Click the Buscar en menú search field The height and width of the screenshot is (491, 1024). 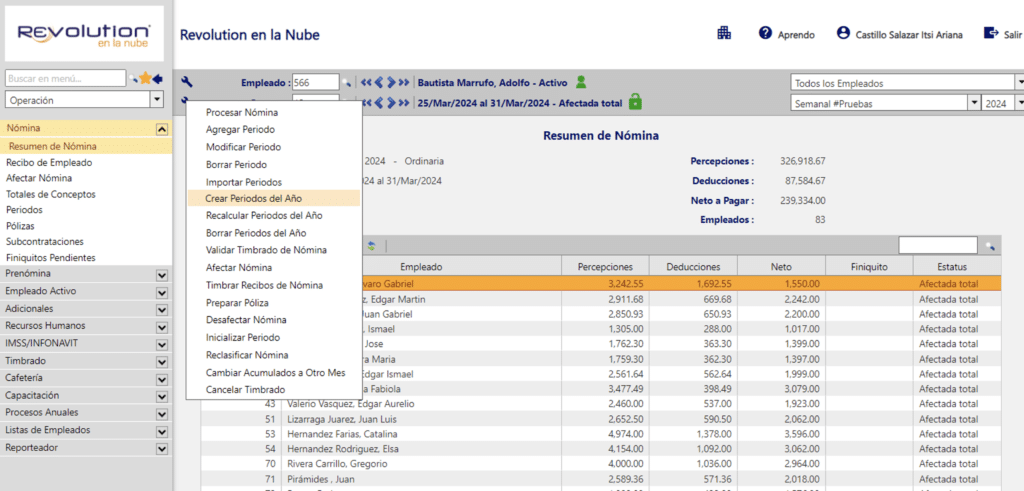tap(65, 78)
